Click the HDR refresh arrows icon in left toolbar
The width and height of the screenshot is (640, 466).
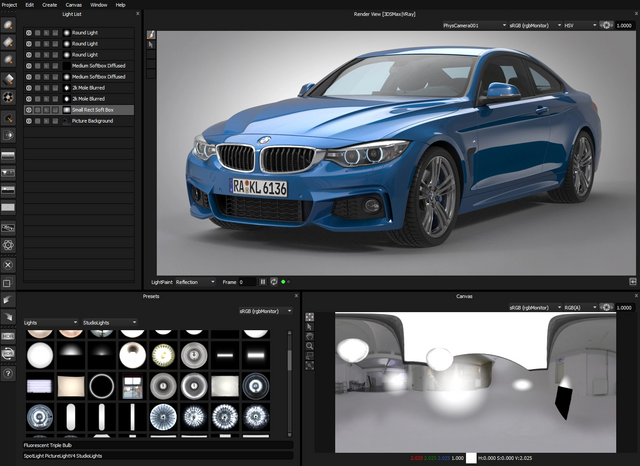(x=8, y=353)
